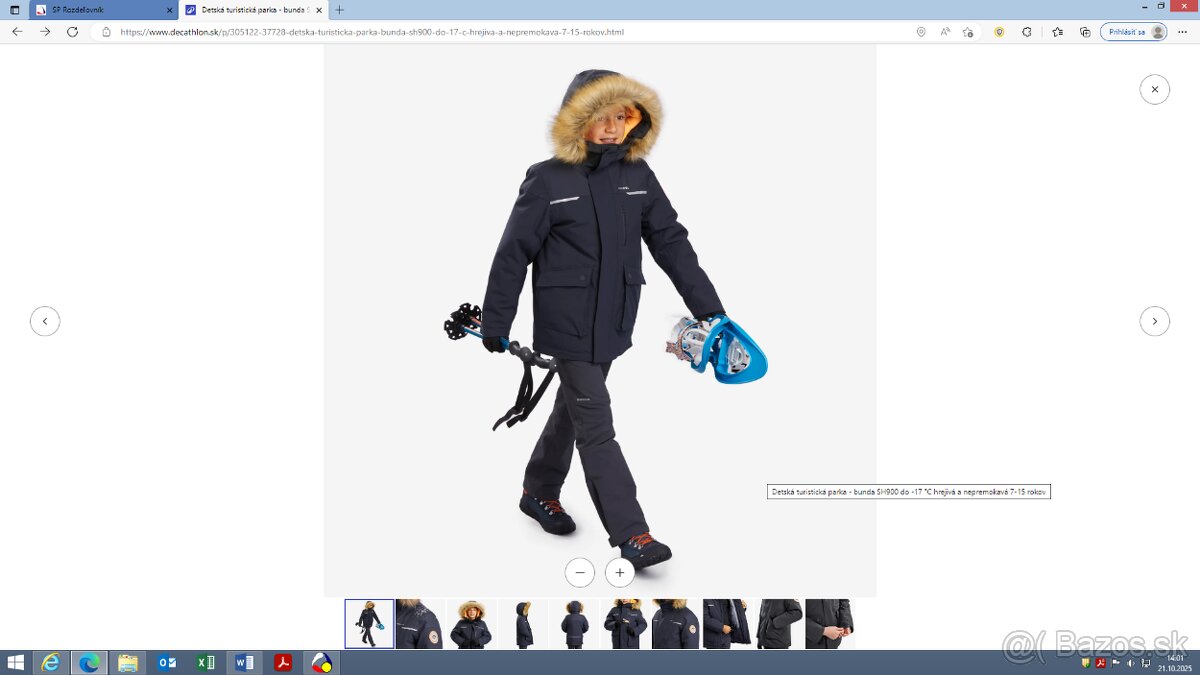The width and height of the screenshot is (1200, 675).
Task: Go to the next product image arrow
Action: tap(1154, 321)
